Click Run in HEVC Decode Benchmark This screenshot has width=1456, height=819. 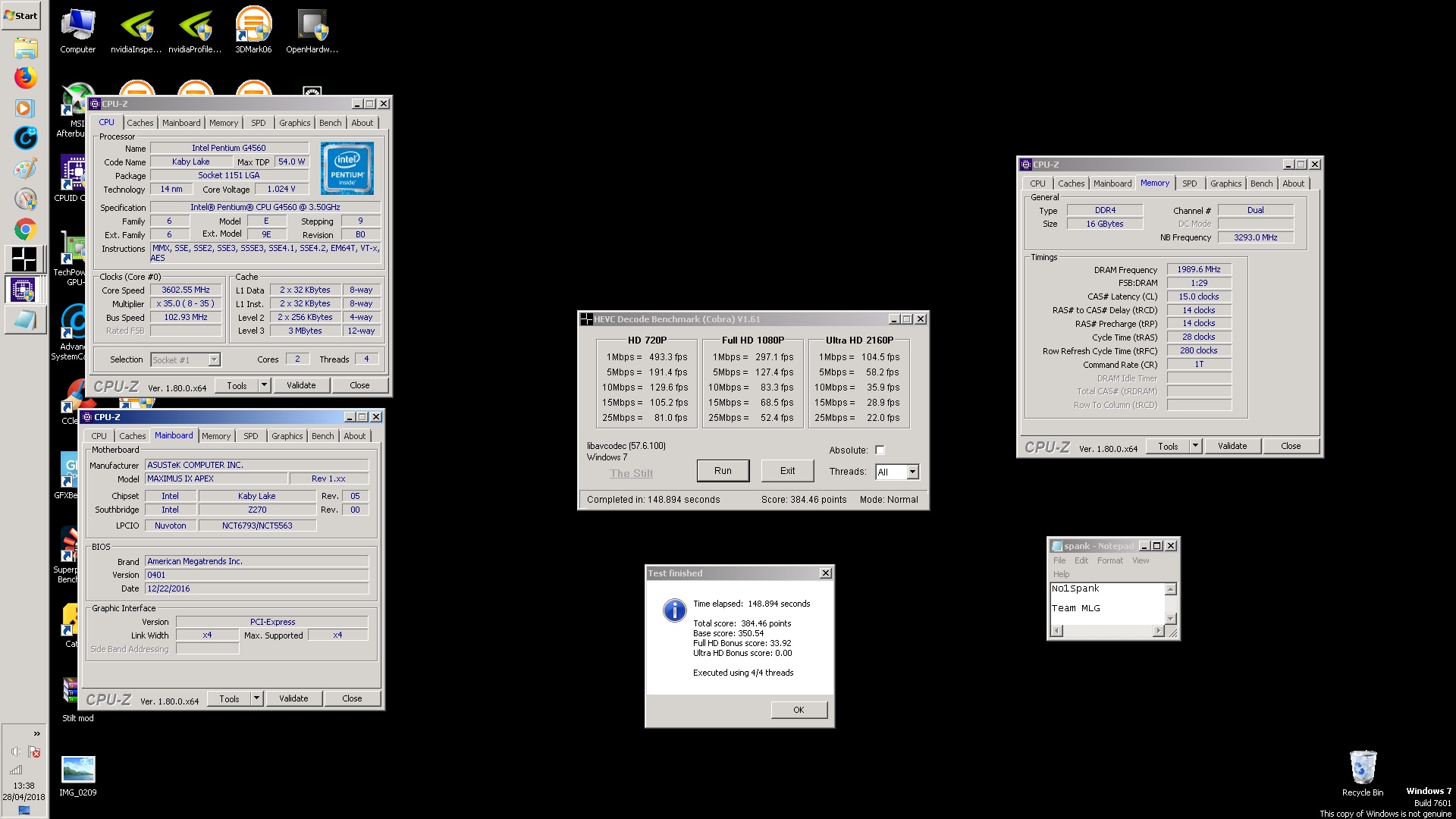pos(723,471)
